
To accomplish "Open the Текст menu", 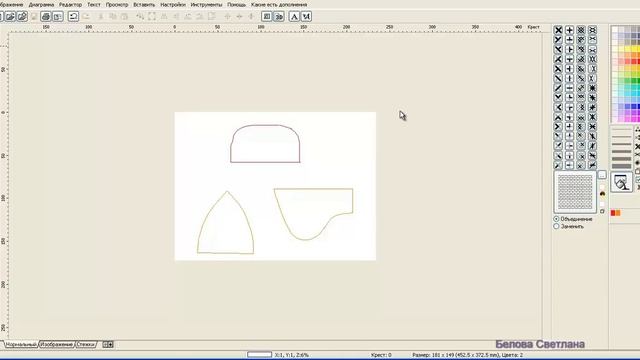I will tap(93, 4).
